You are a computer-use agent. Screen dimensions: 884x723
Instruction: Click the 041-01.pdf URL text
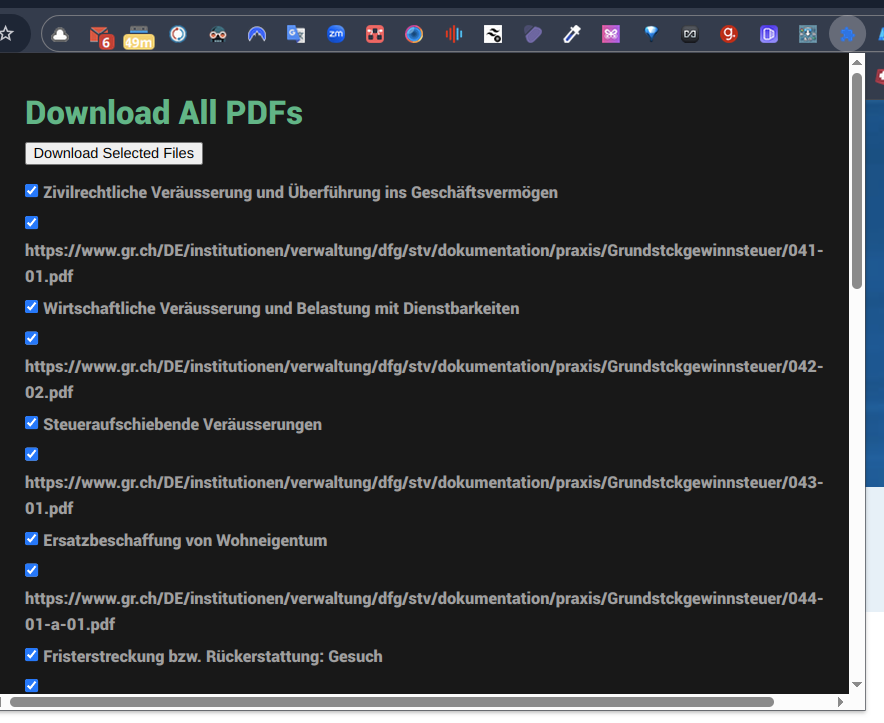pyautogui.click(x=424, y=263)
